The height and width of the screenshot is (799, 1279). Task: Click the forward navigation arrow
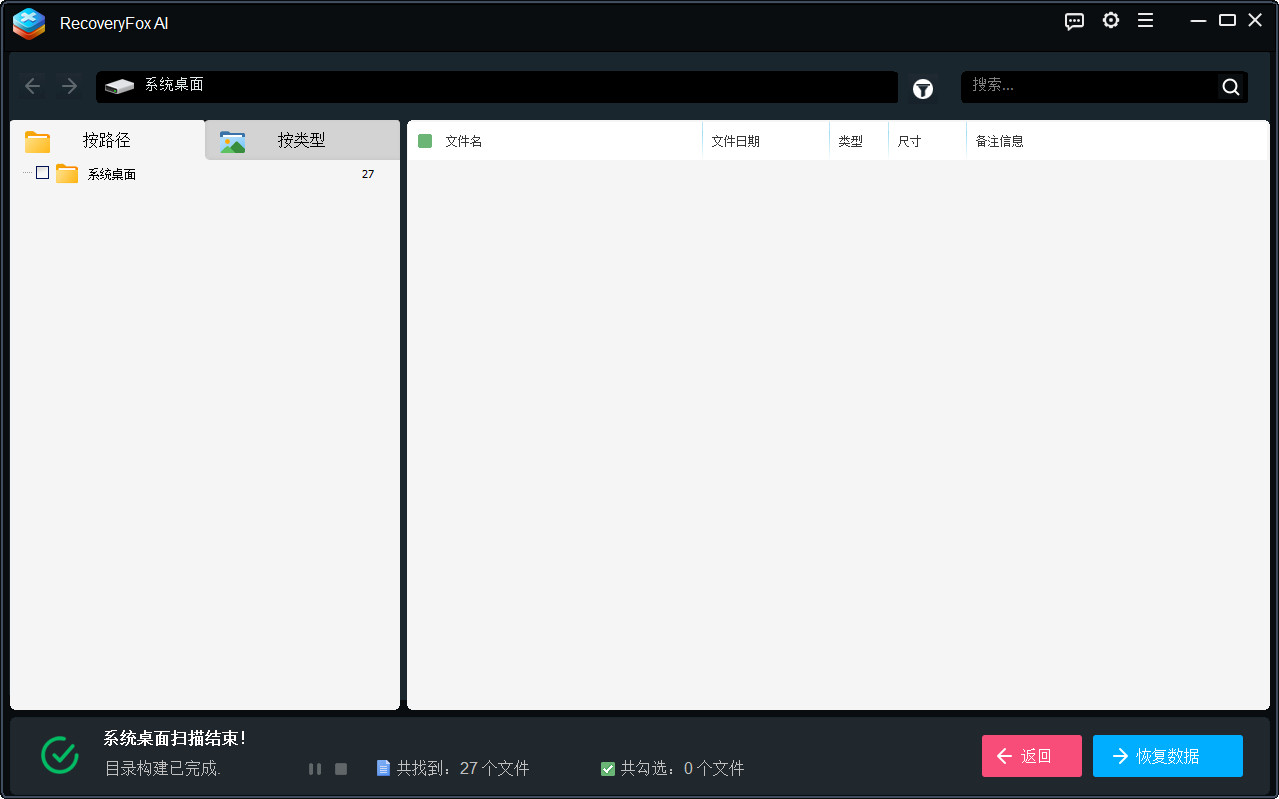68,86
